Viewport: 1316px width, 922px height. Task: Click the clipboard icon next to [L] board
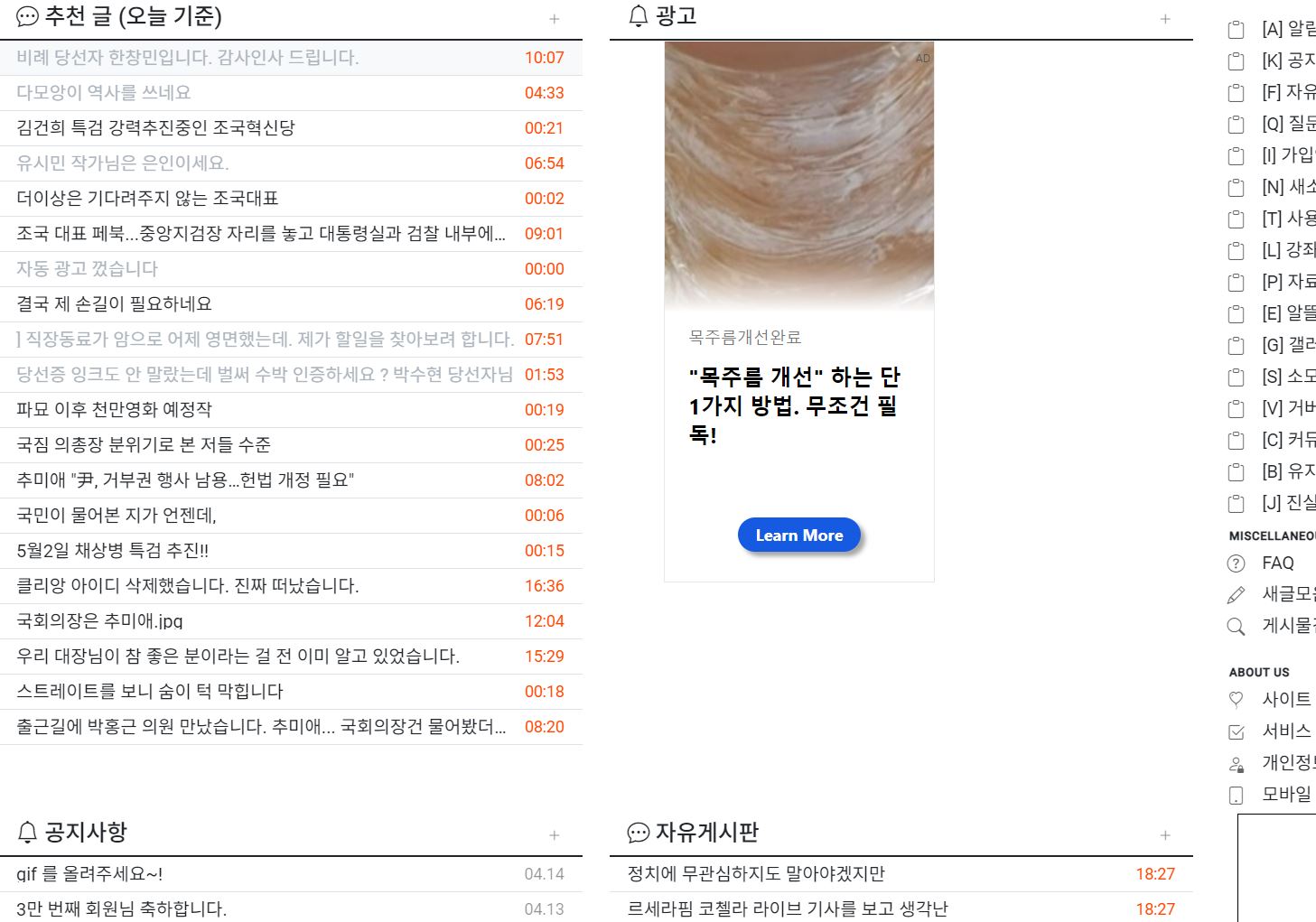pos(1237,251)
